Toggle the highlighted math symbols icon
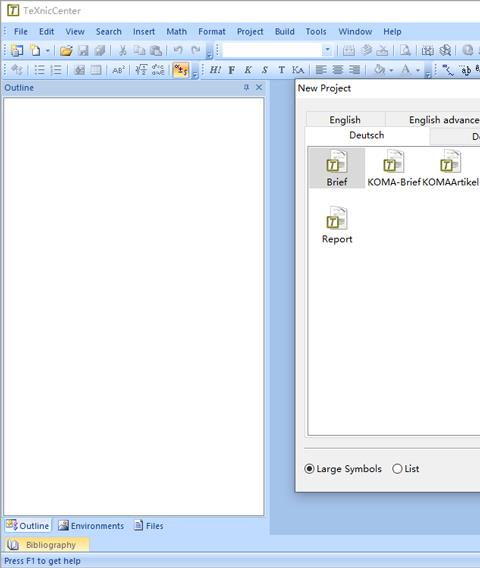 coord(181,70)
